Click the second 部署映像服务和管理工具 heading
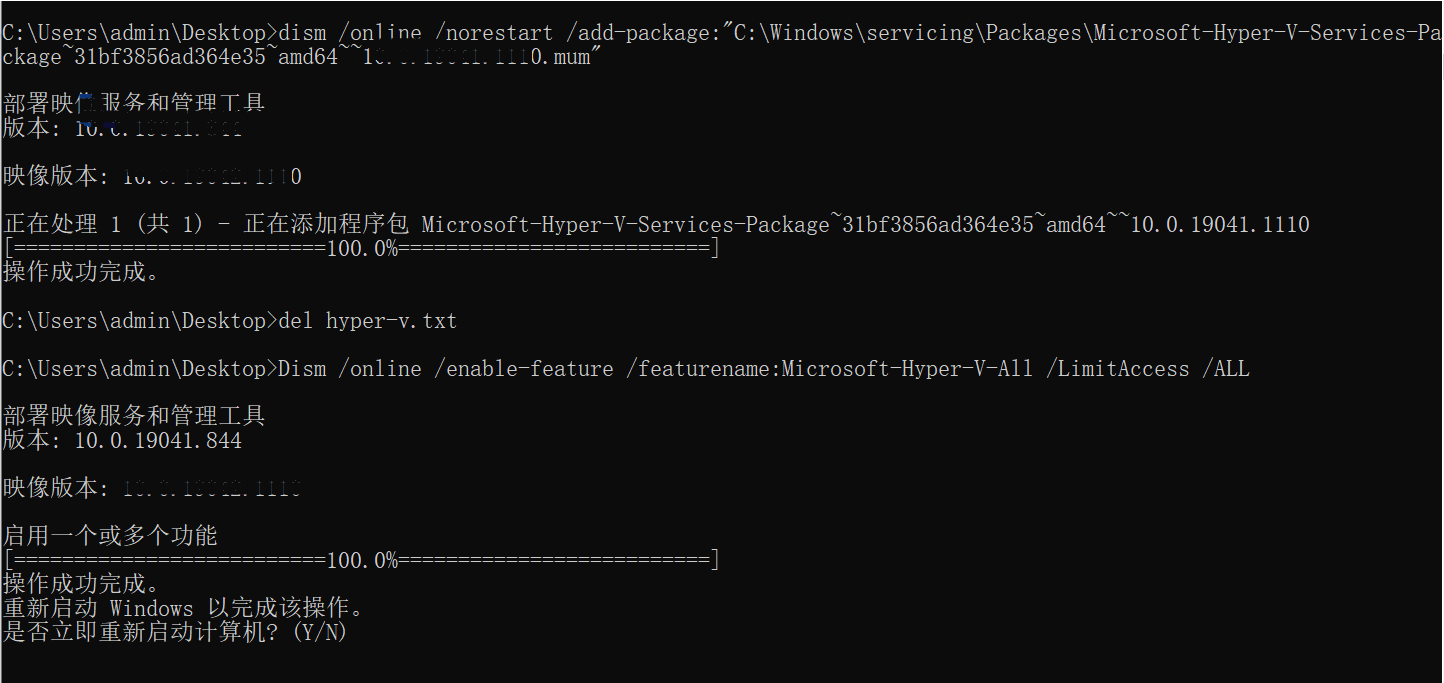The width and height of the screenshot is (1444, 683). pyautogui.click(x=134, y=416)
